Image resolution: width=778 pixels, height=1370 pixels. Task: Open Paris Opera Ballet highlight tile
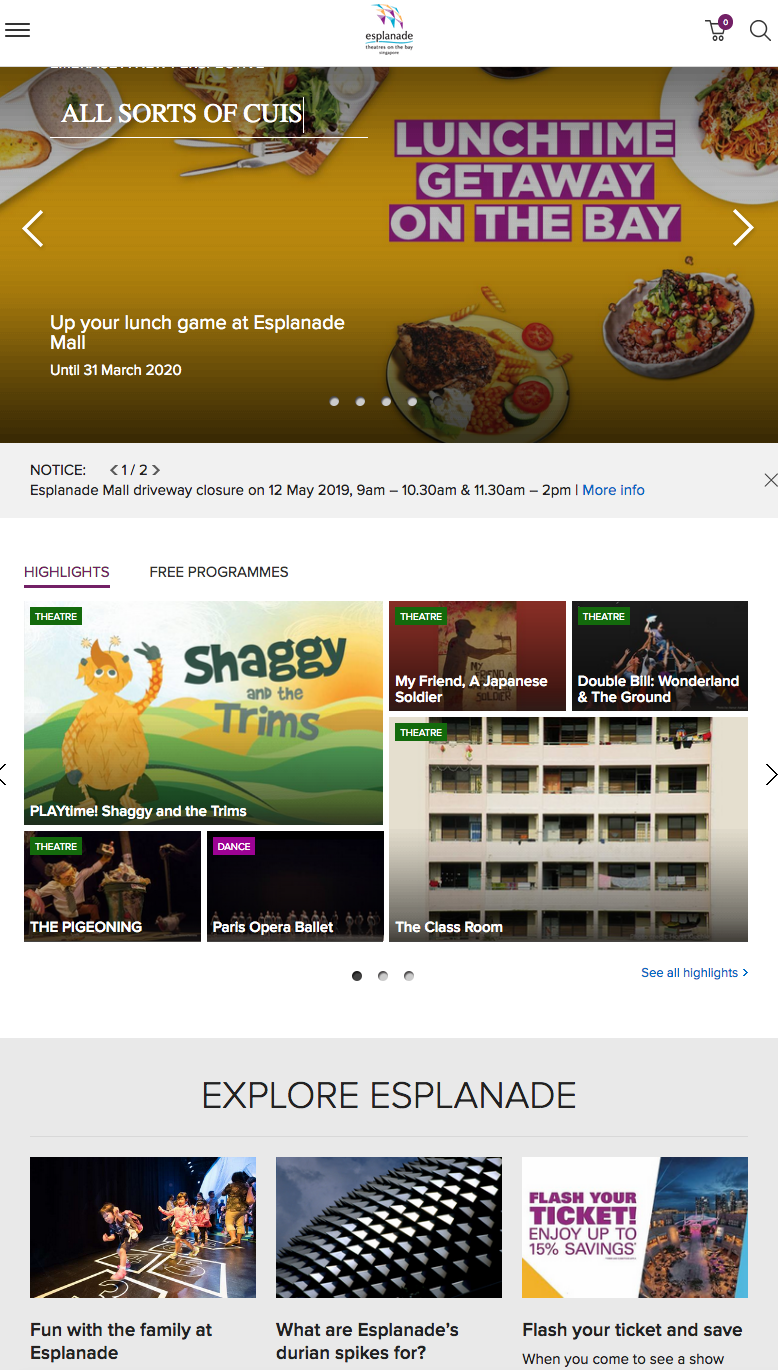point(295,886)
